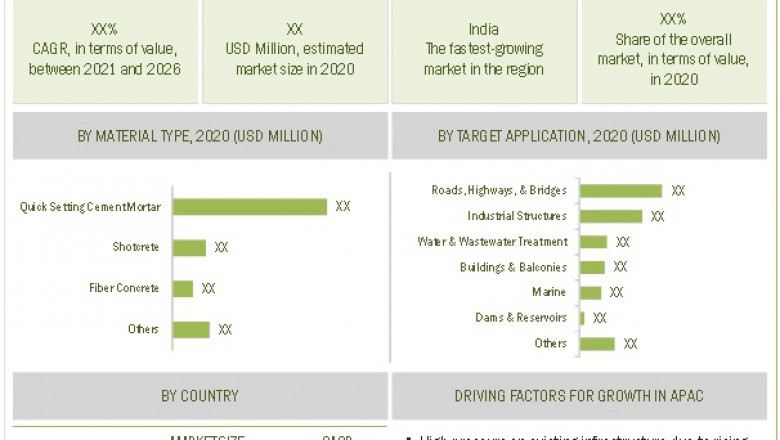Image resolution: width=780 pixels, height=440 pixels.
Task: Select the Marine bar in the chart
Action: click(x=590, y=292)
